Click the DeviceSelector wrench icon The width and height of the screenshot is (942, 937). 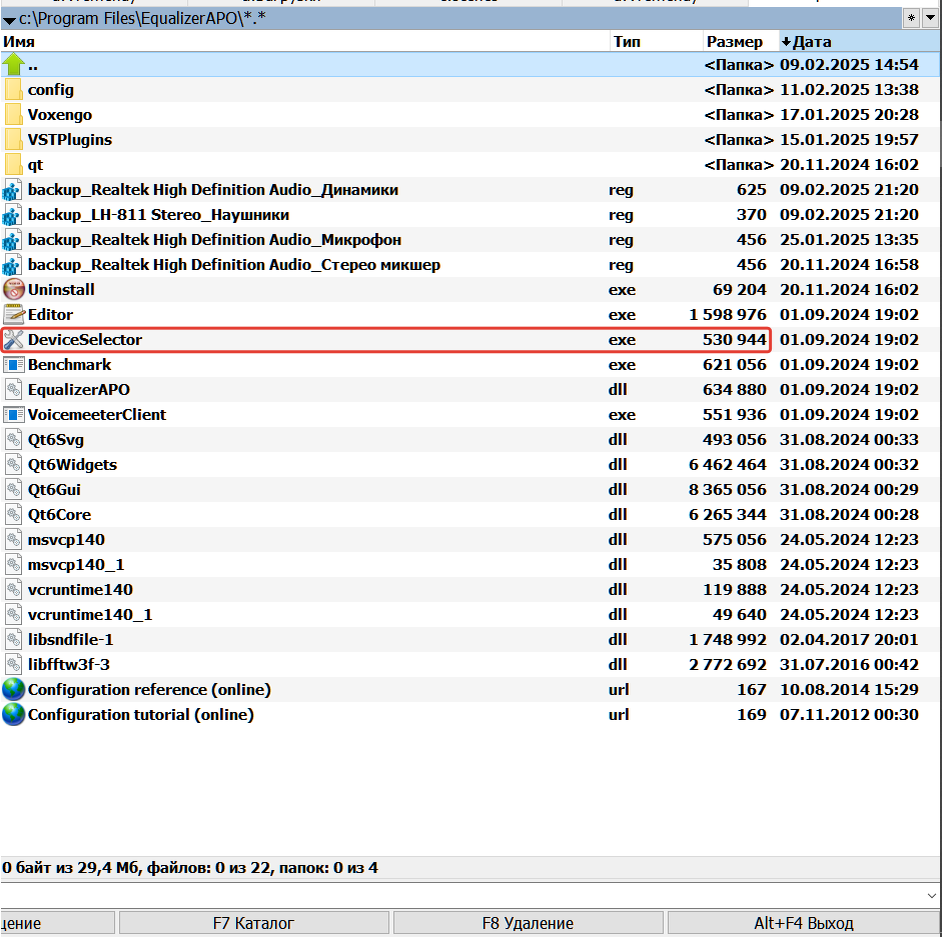tap(13, 340)
